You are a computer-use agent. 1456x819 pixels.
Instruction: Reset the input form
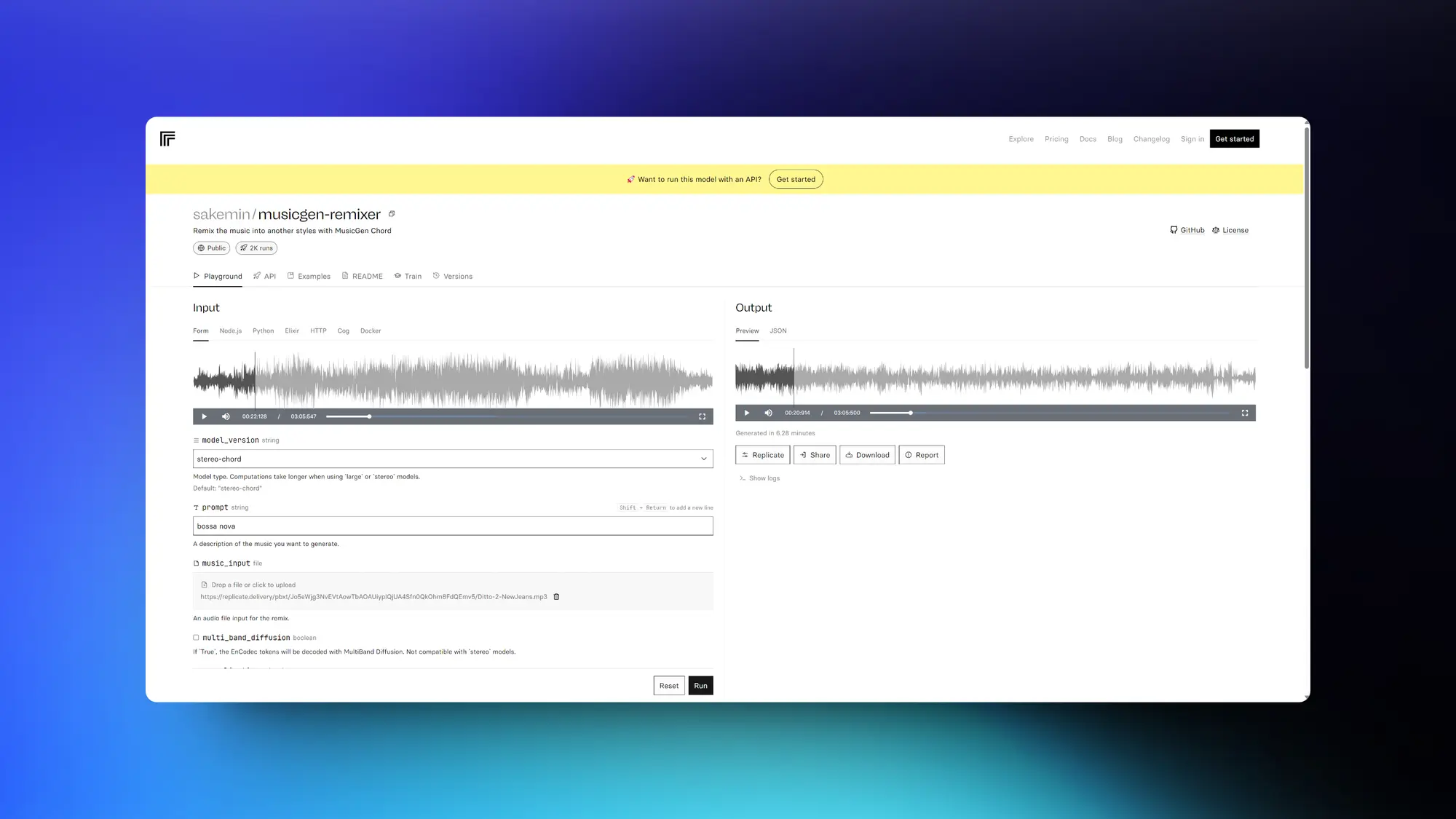click(669, 686)
